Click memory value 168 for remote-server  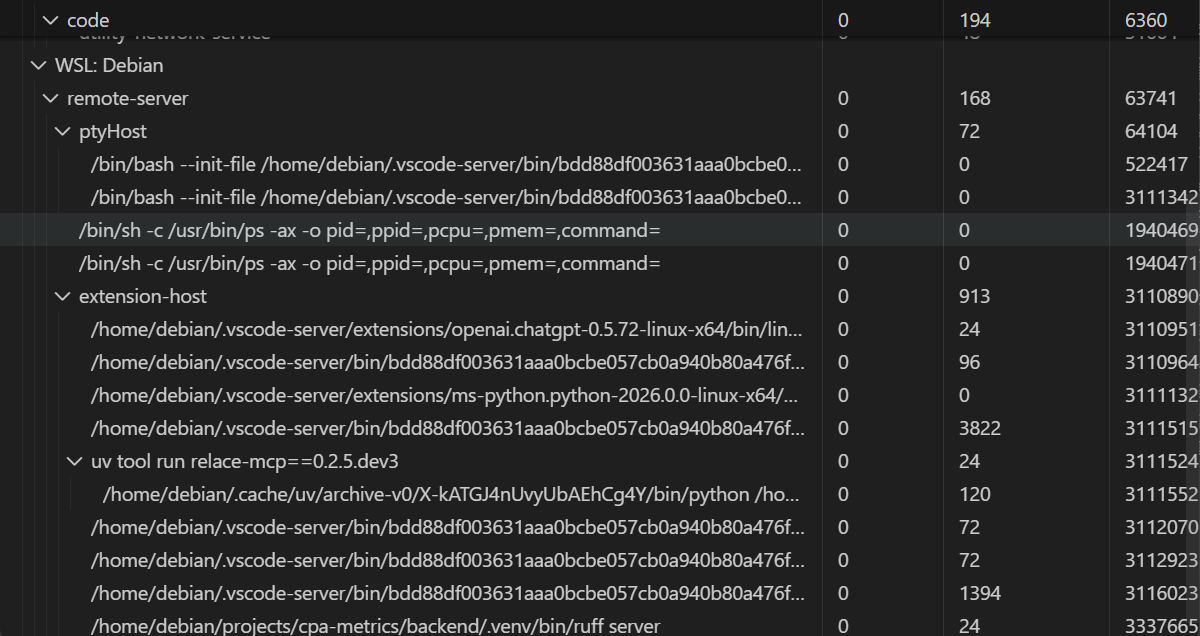[x=974, y=98]
